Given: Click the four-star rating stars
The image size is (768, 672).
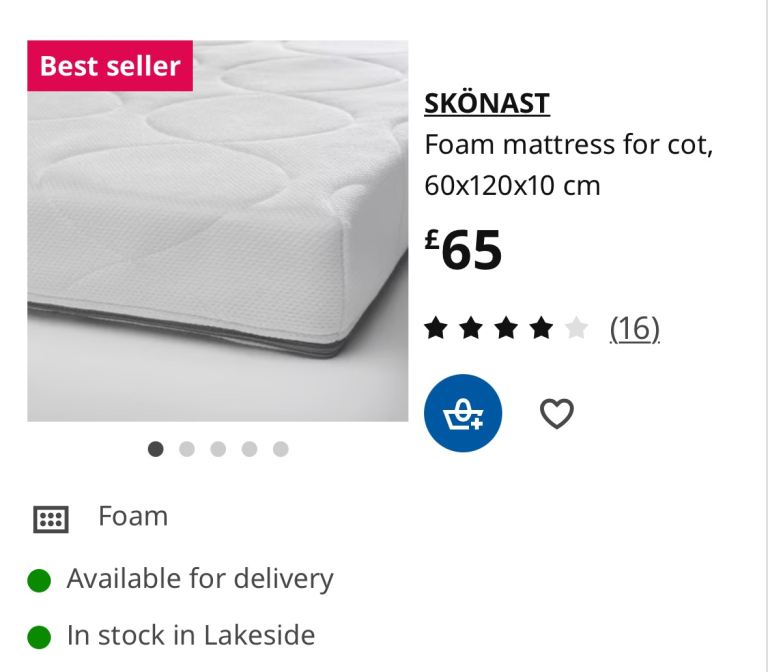Looking at the screenshot, I should (506, 328).
